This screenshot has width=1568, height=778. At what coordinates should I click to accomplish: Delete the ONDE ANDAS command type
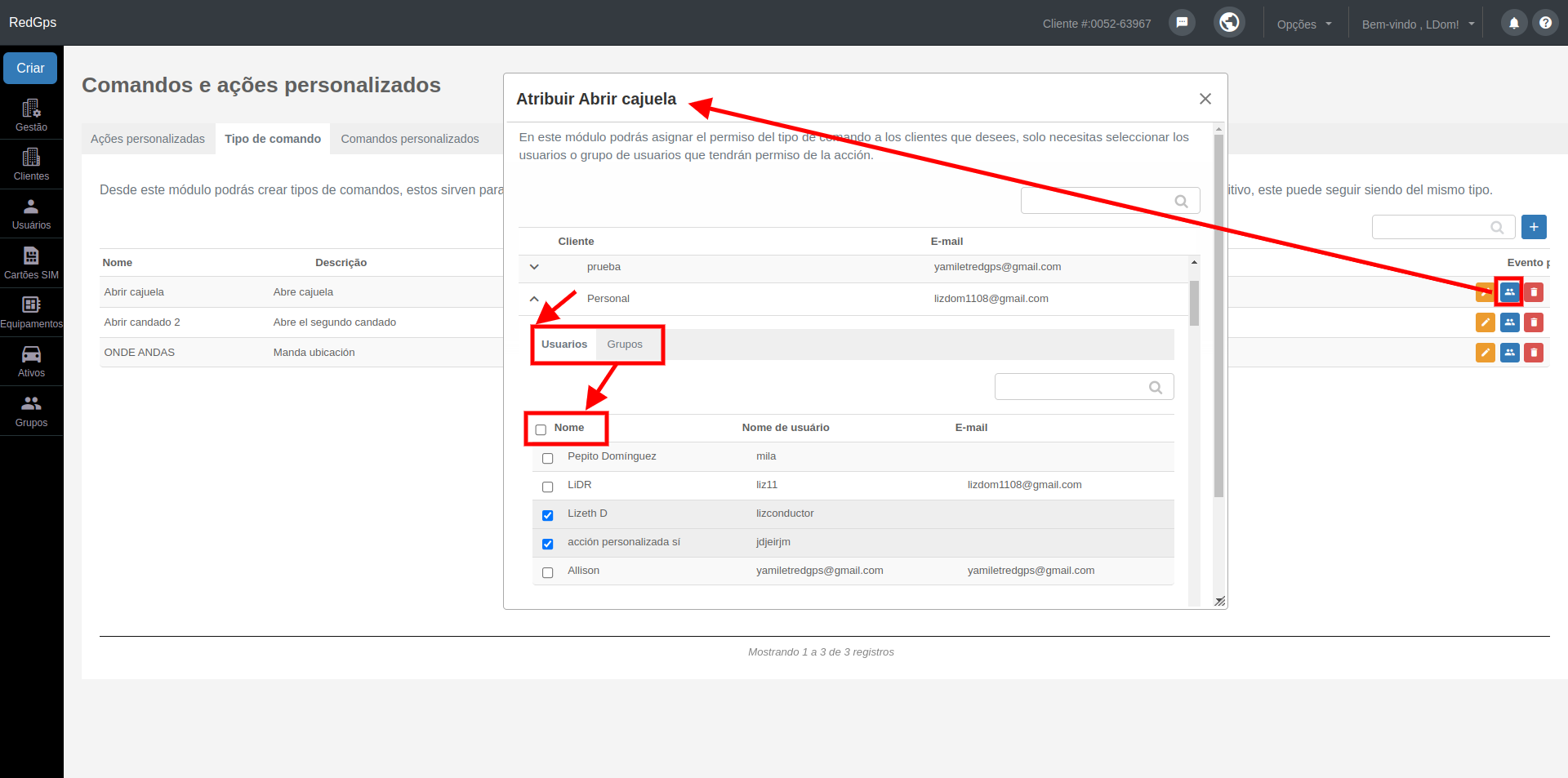point(1534,353)
